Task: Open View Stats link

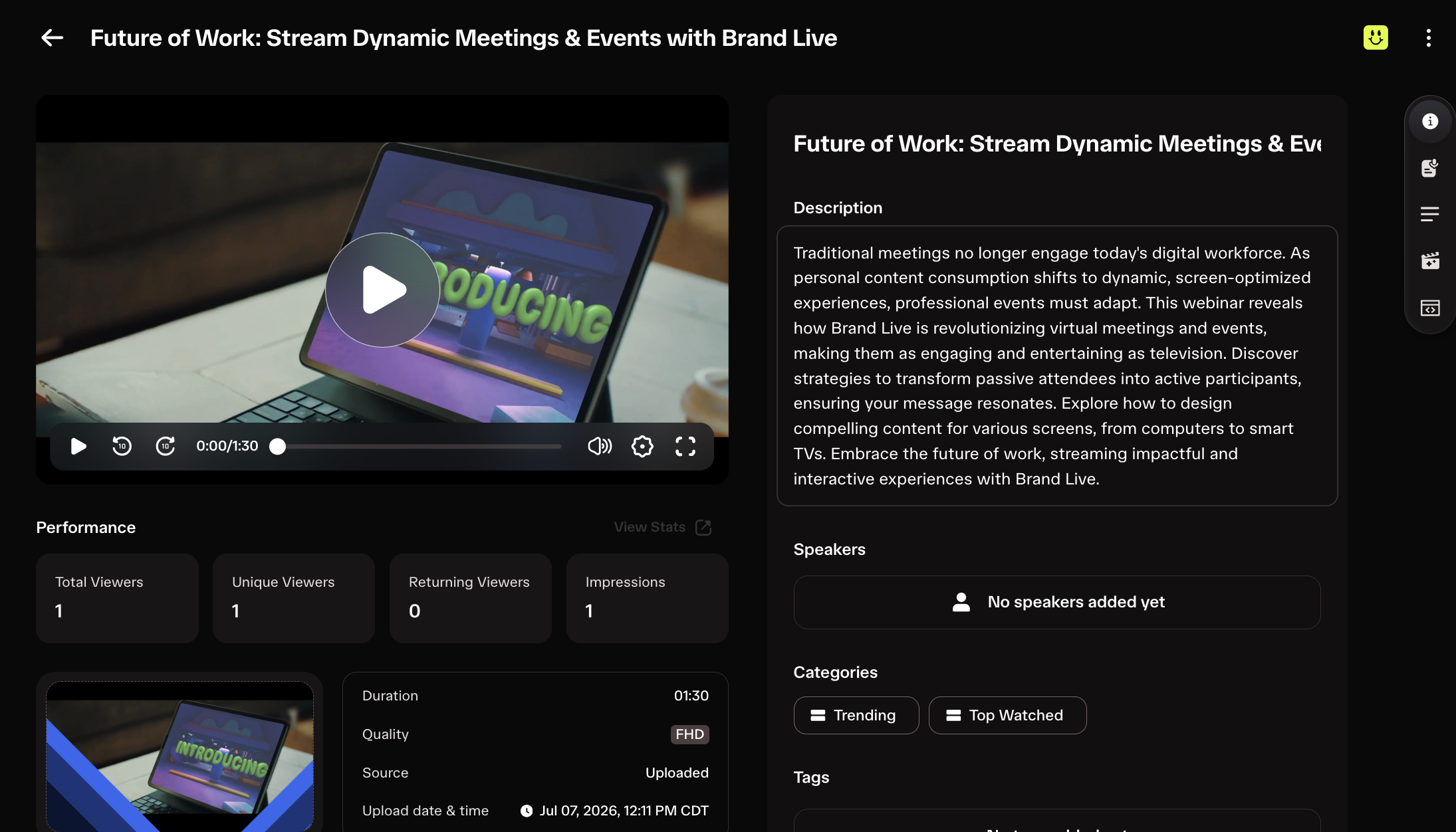Action: pos(650,527)
